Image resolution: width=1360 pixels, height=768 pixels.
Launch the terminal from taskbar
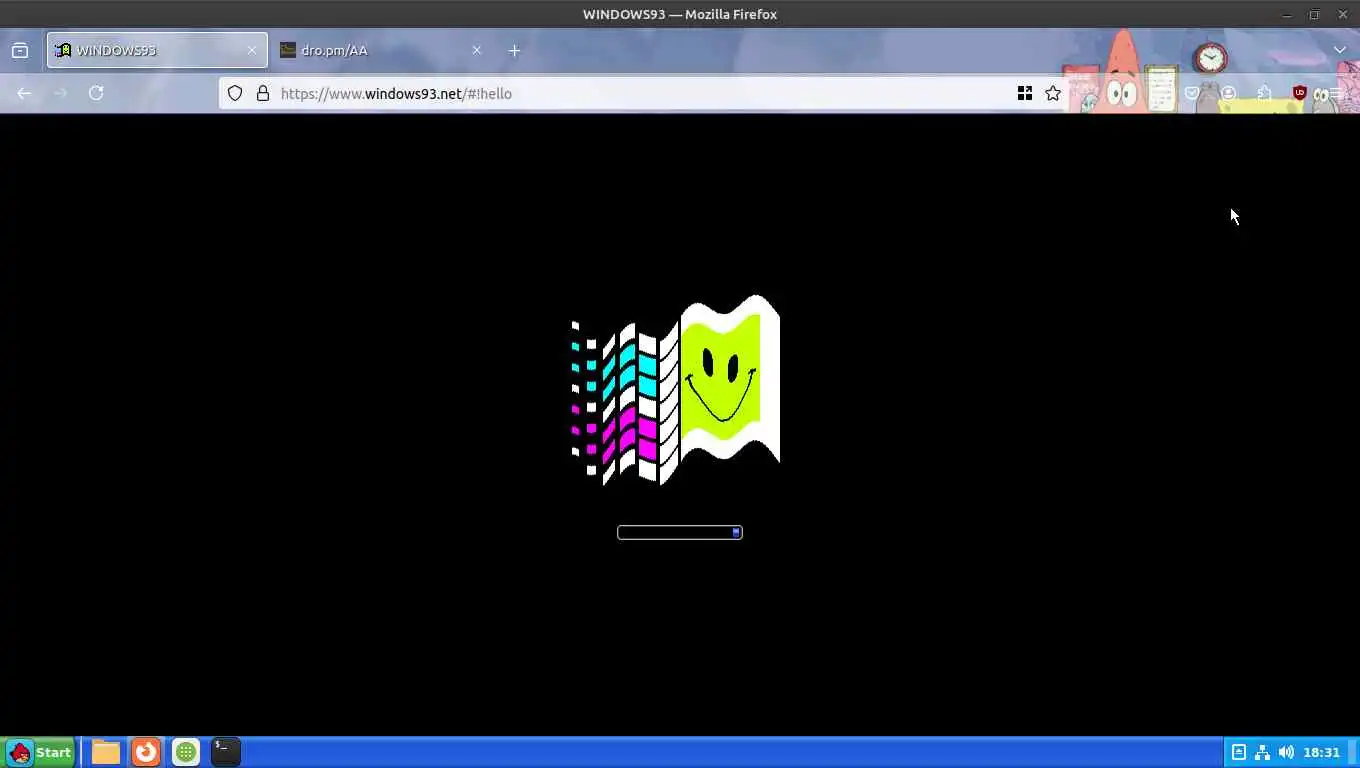coord(226,752)
